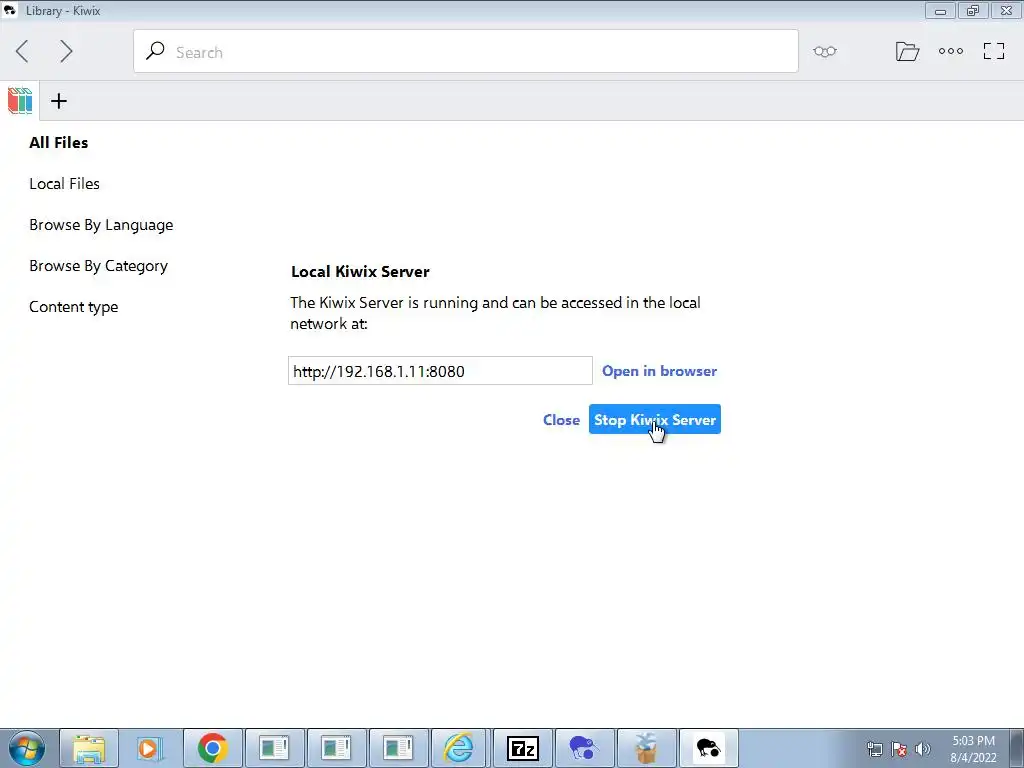1024x768 pixels.
Task: Launch Windows Media Player from taskbar
Action: 150,748
